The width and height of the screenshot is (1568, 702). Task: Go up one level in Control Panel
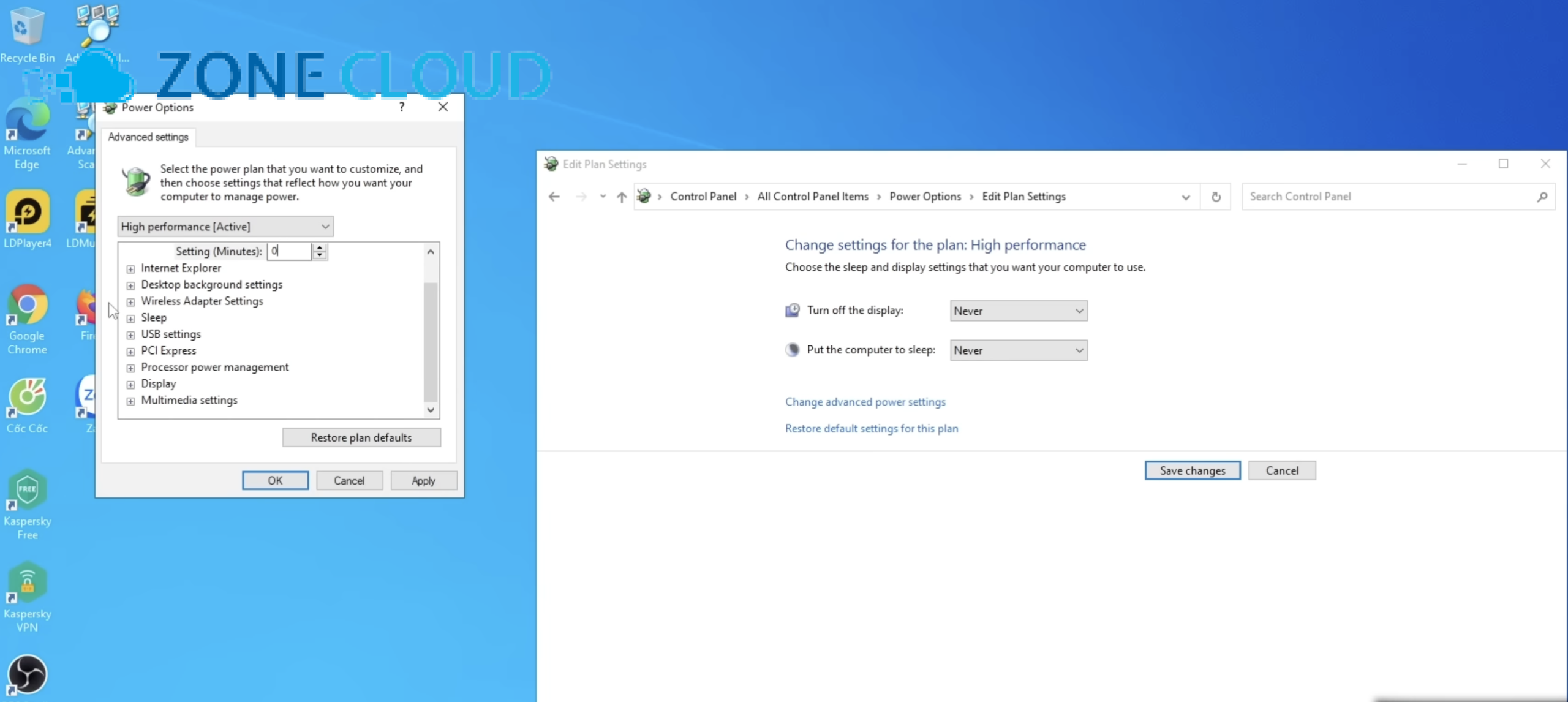point(622,197)
